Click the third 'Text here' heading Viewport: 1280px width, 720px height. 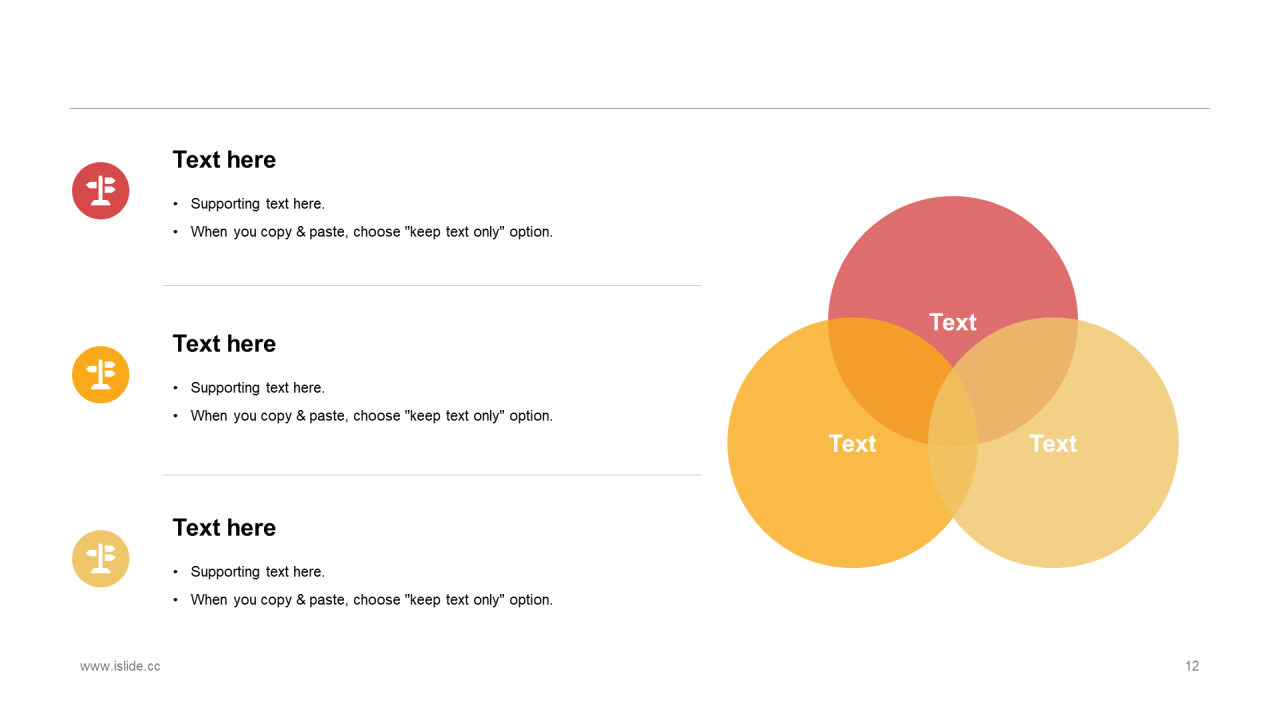(x=224, y=528)
